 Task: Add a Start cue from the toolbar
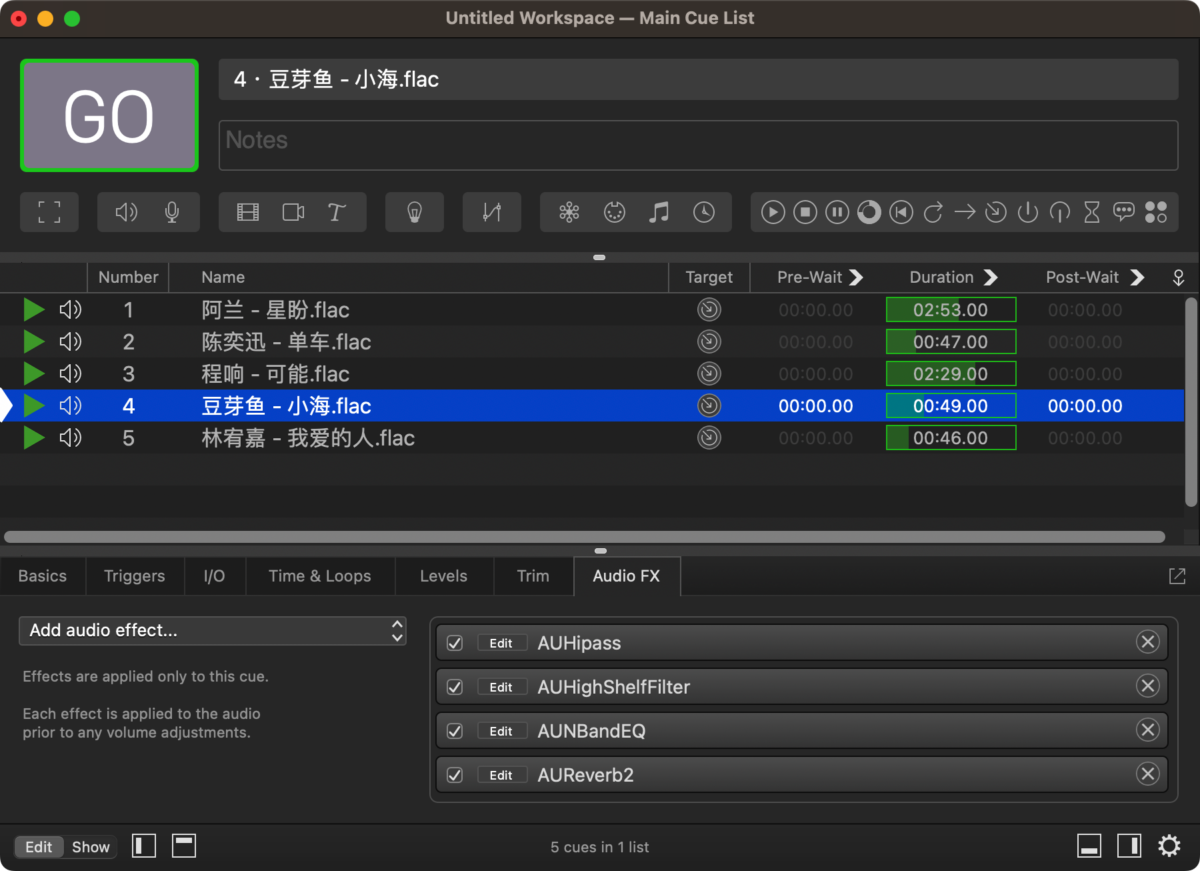coord(773,212)
